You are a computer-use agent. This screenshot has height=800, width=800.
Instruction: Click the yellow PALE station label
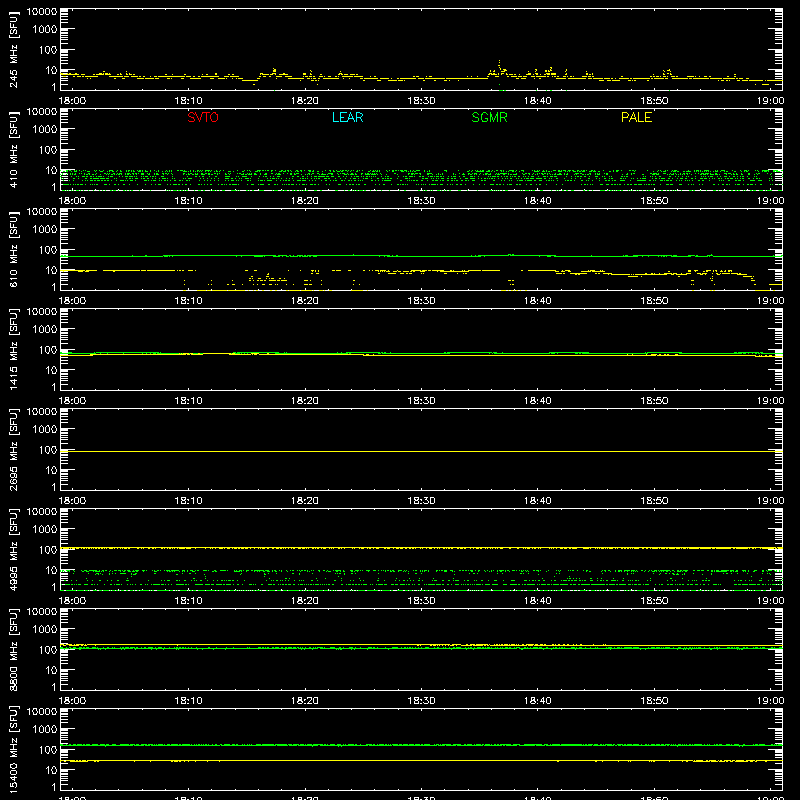coord(636,117)
